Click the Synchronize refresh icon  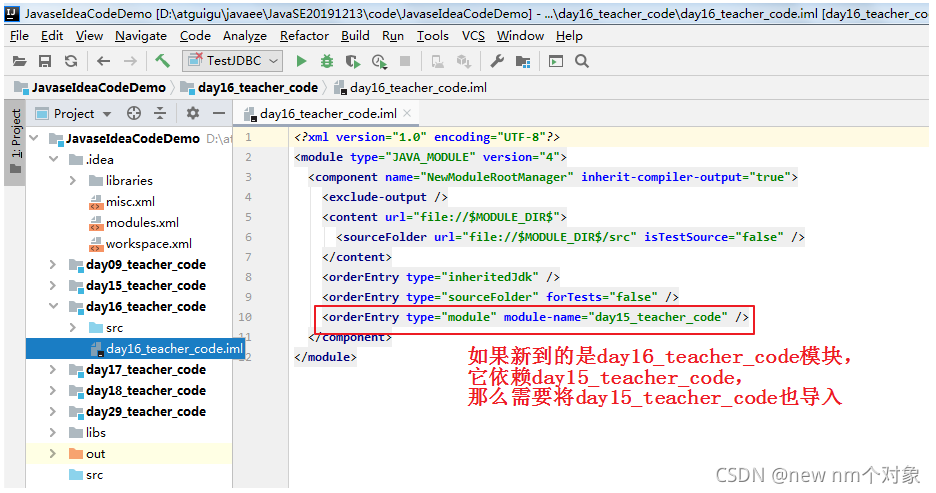pos(71,61)
